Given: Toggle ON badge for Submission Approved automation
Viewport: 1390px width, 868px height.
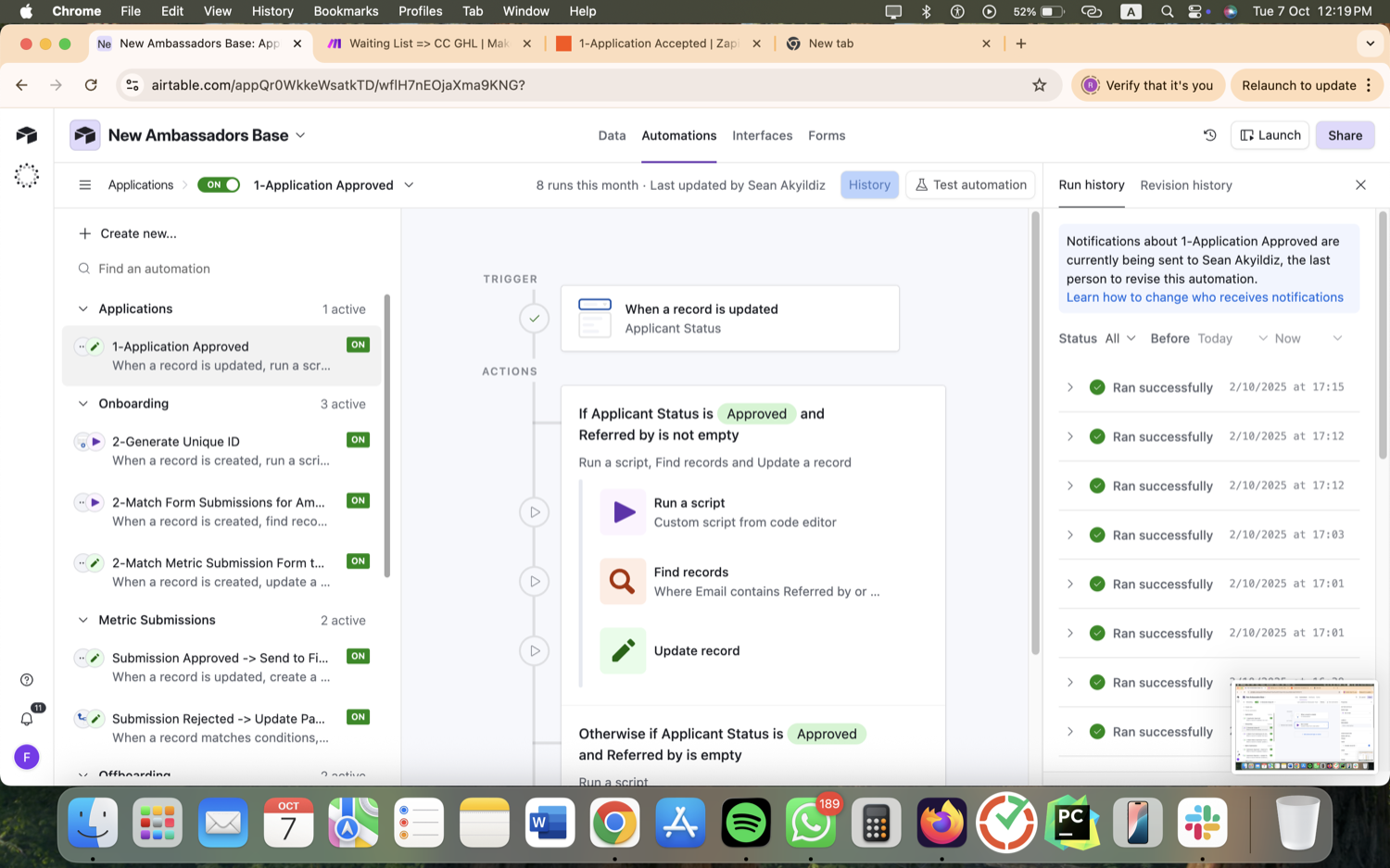Looking at the screenshot, I should [358, 656].
